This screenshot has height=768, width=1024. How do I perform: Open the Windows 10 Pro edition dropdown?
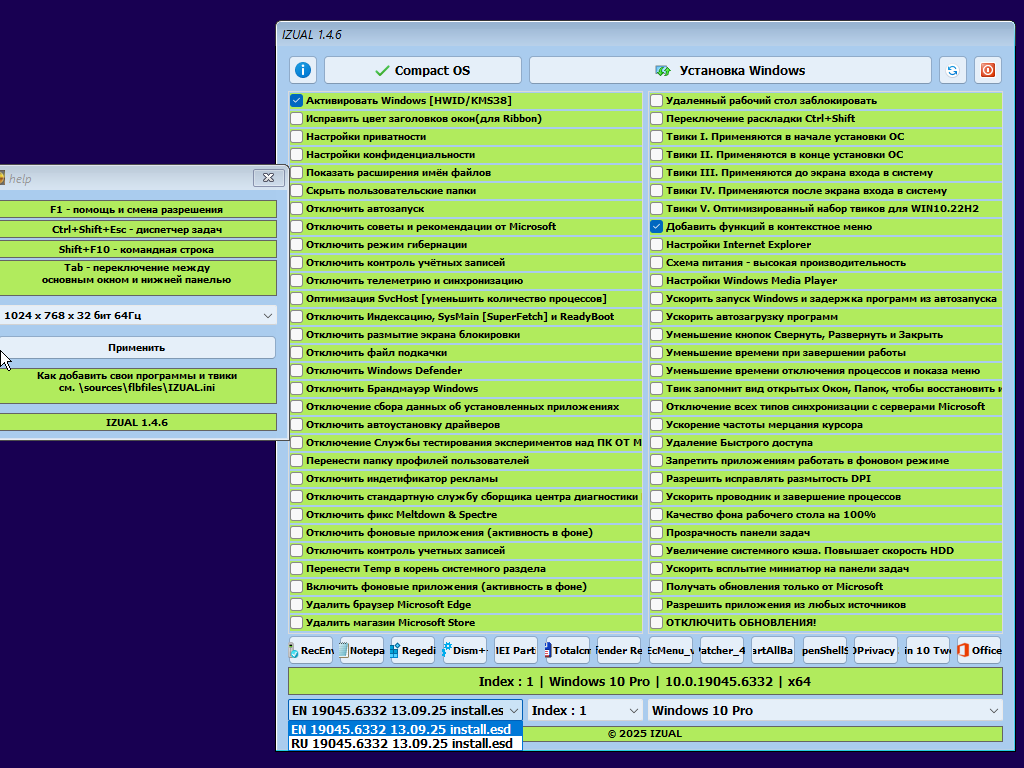[x=825, y=710]
